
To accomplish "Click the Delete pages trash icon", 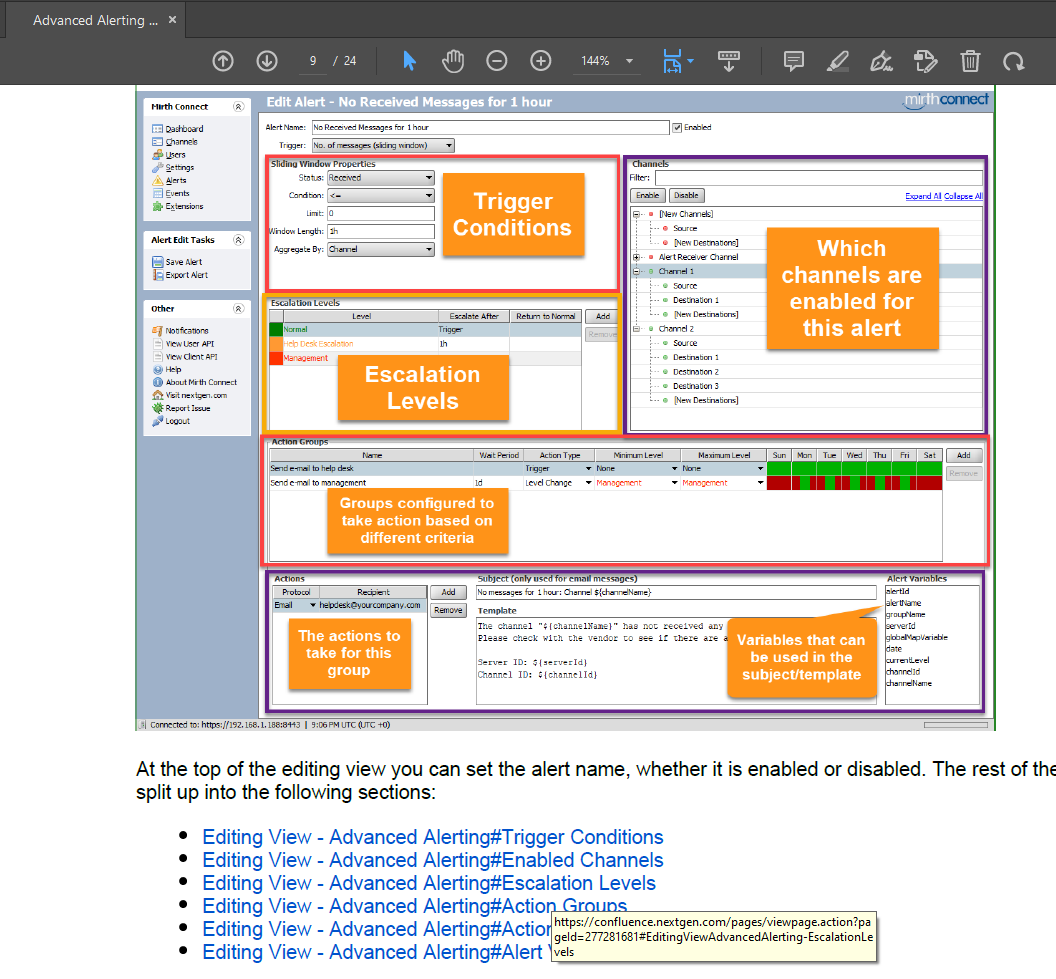I will pos(969,60).
